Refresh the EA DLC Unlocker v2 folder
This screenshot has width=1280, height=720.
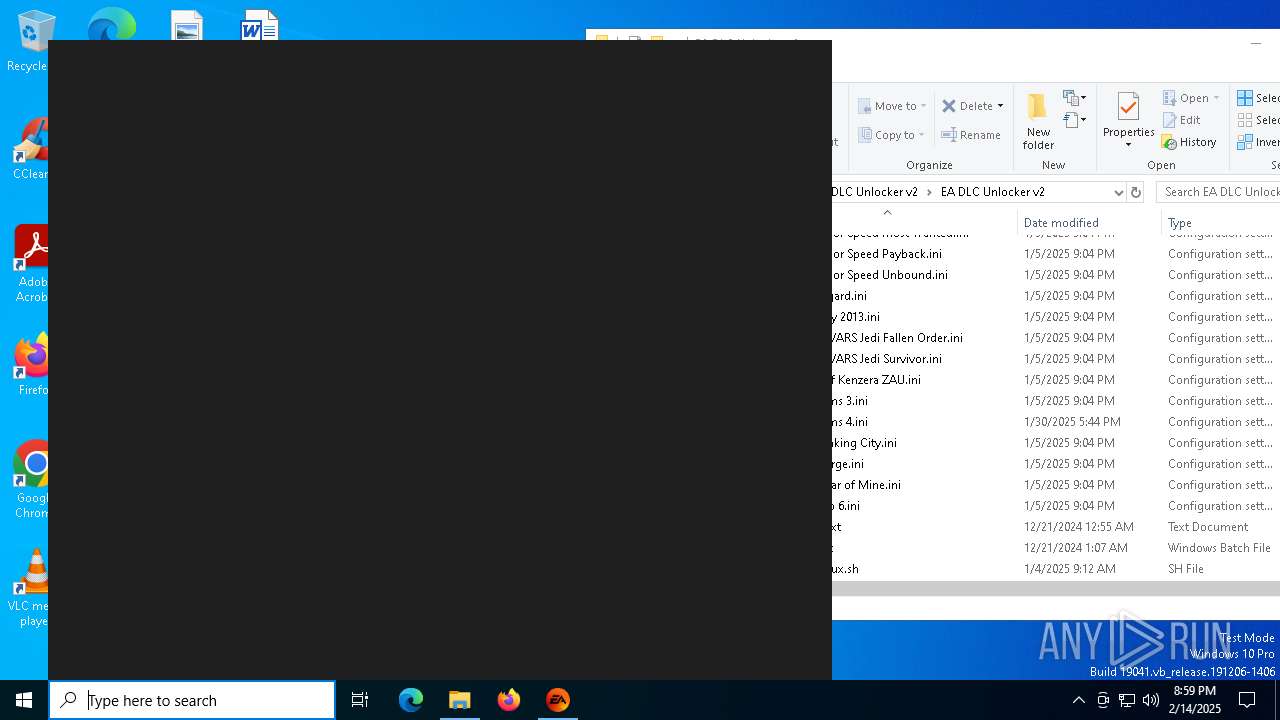tap(1135, 192)
